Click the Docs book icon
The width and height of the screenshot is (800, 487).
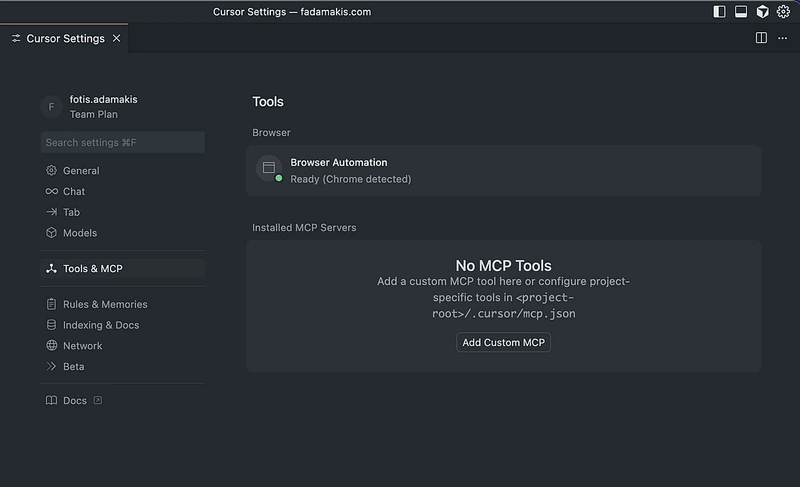coord(52,400)
